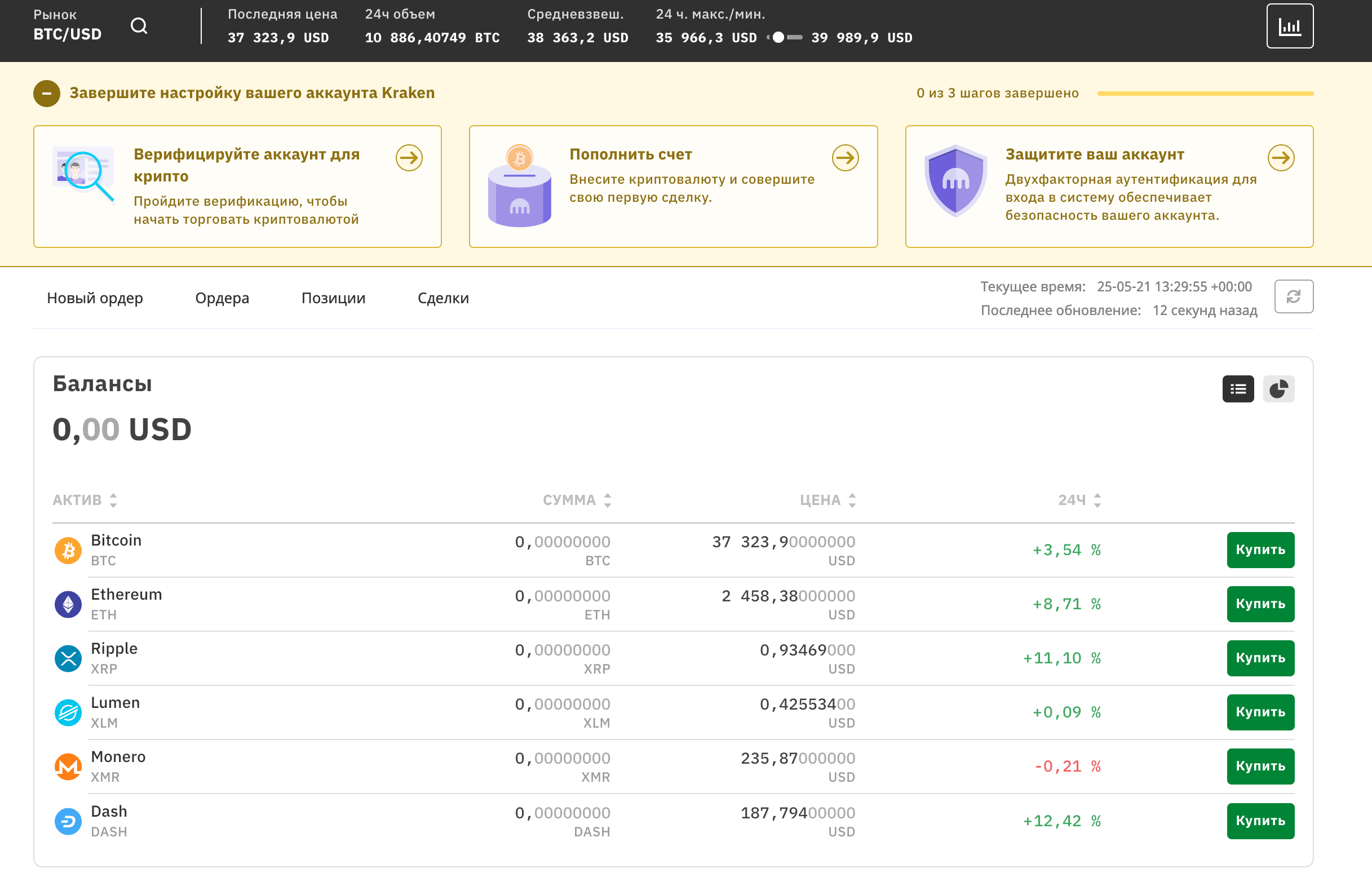The height and width of the screenshot is (886, 1372).
Task: Collapse the Kraken account setup banner
Action: click(47, 93)
